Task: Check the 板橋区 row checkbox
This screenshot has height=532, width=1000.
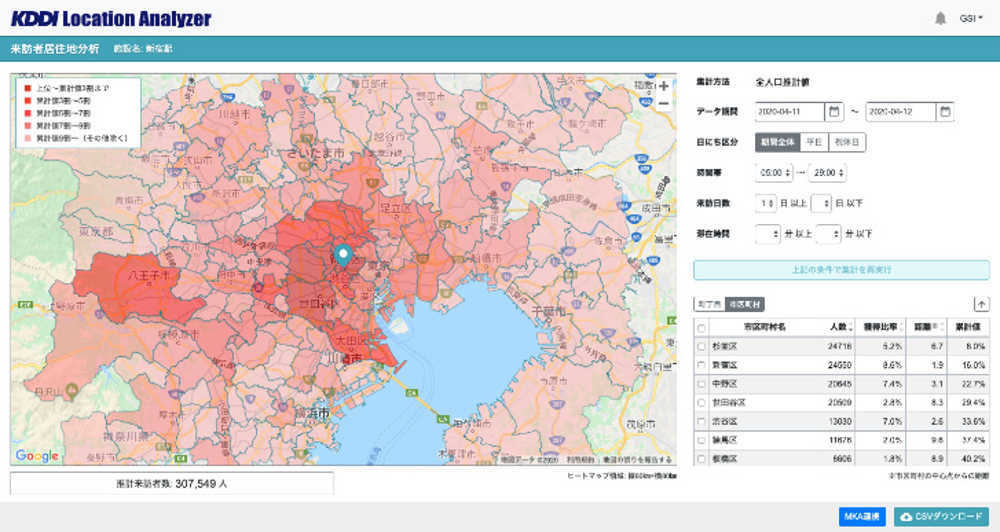Action: (702, 459)
